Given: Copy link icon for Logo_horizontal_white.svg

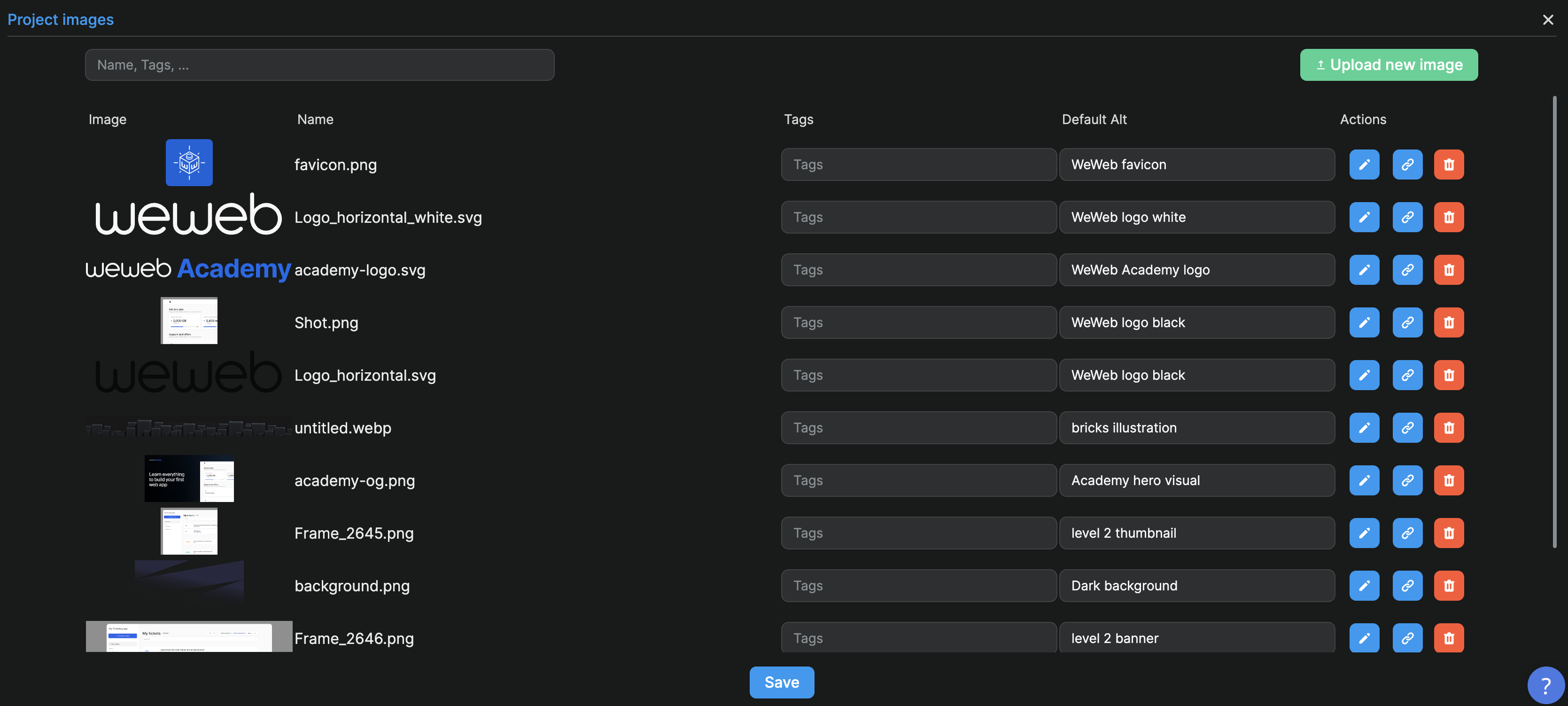Looking at the screenshot, I should tap(1407, 218).
